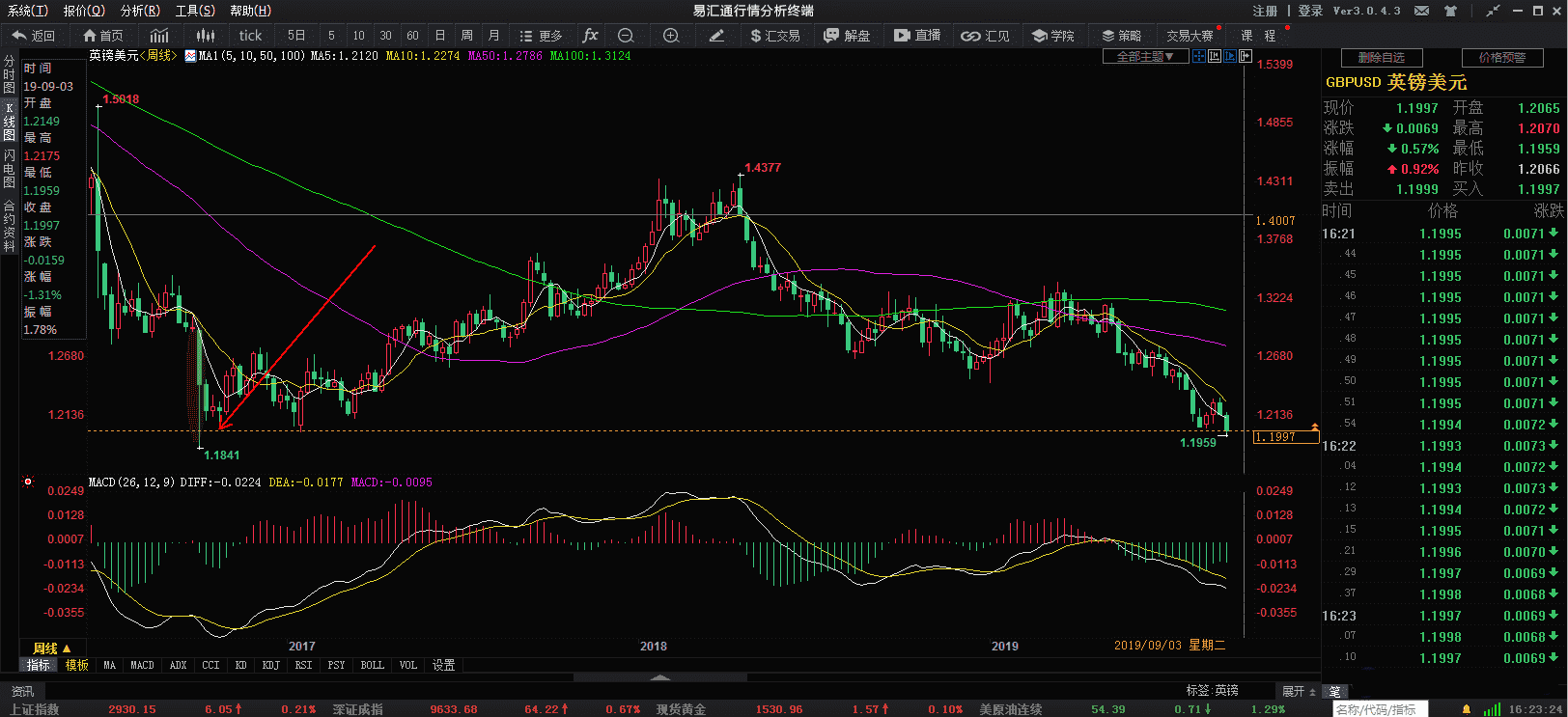Open the 全部主题 dropdown
Screen dimensions: 1568x717
(1144, 57)
